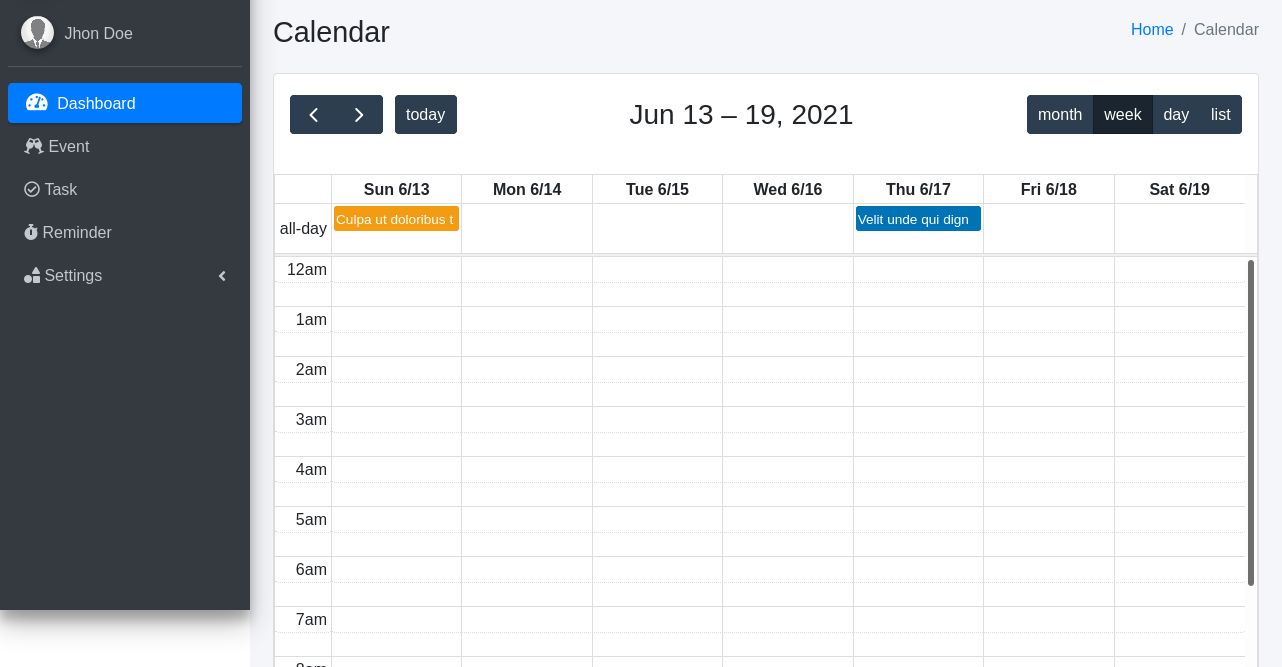Open the Home breadcrumb link
This screenshot has width=1282, height=667.
tap(1151, 30)
